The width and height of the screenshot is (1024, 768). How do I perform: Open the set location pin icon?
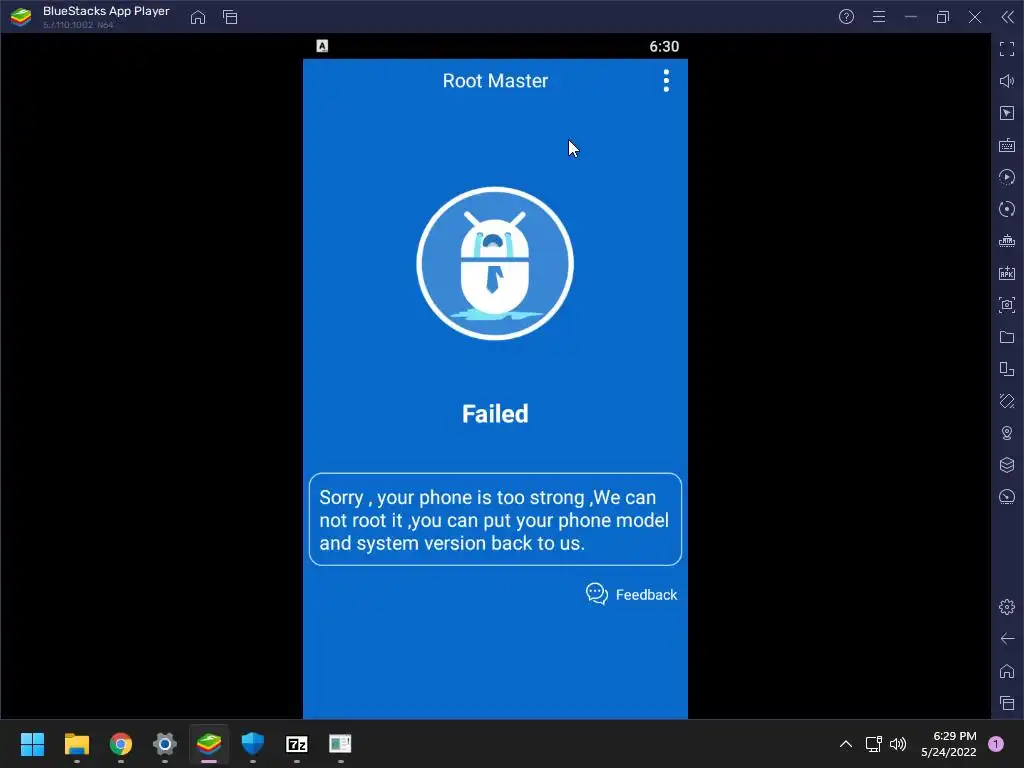[1007, 433]
